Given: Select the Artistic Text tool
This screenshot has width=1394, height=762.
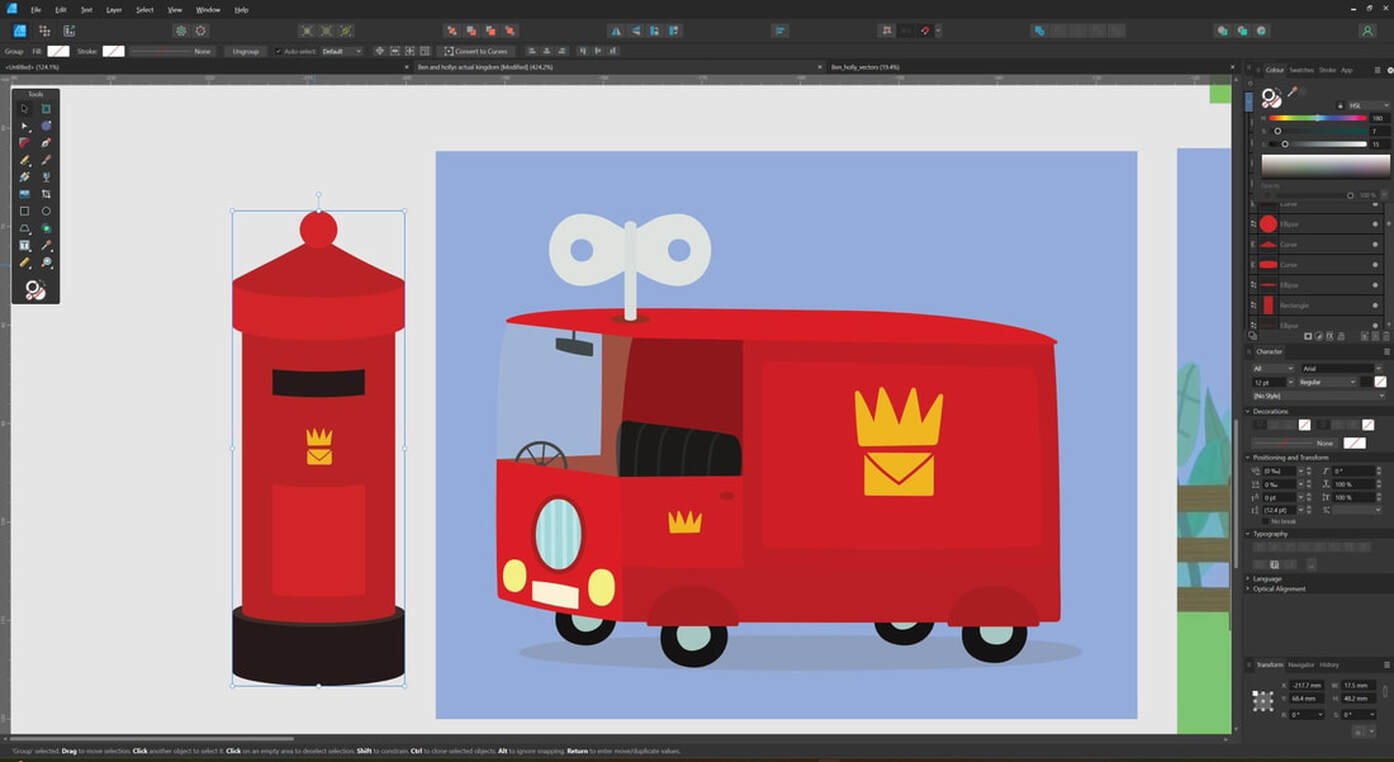Looking at the screenshot, I should [x=25, y=245].
